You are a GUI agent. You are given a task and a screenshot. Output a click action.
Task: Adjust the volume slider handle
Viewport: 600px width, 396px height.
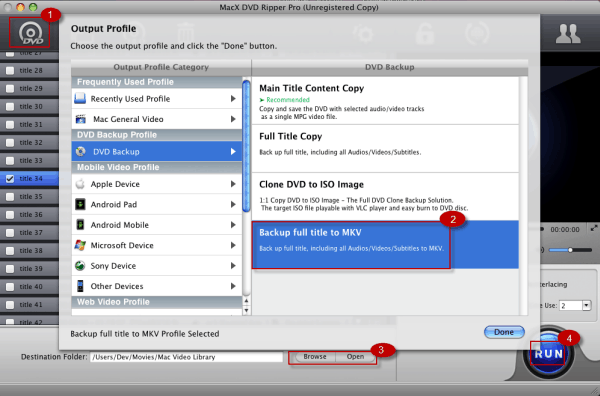(570, 250)
